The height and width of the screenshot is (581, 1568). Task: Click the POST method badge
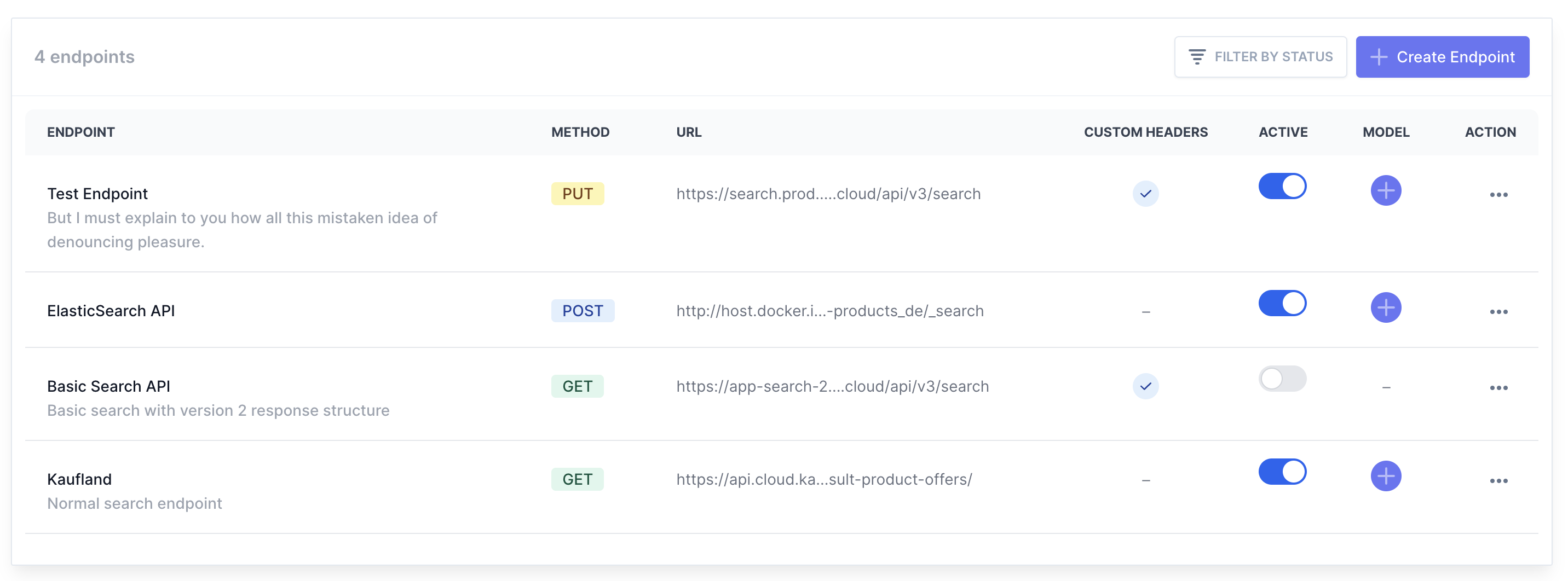tap(583, 311)
